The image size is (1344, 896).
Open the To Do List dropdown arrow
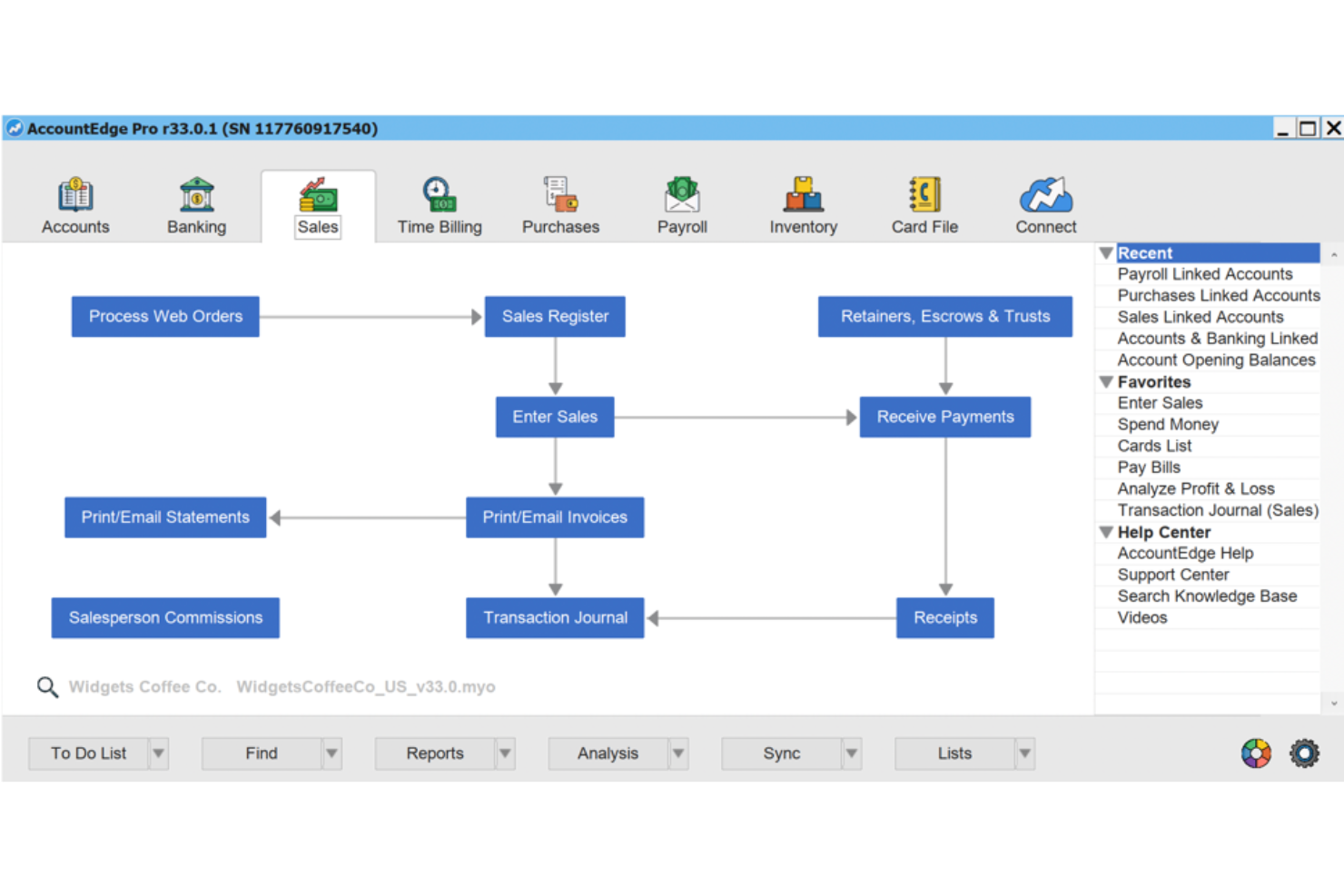point(159,753)
